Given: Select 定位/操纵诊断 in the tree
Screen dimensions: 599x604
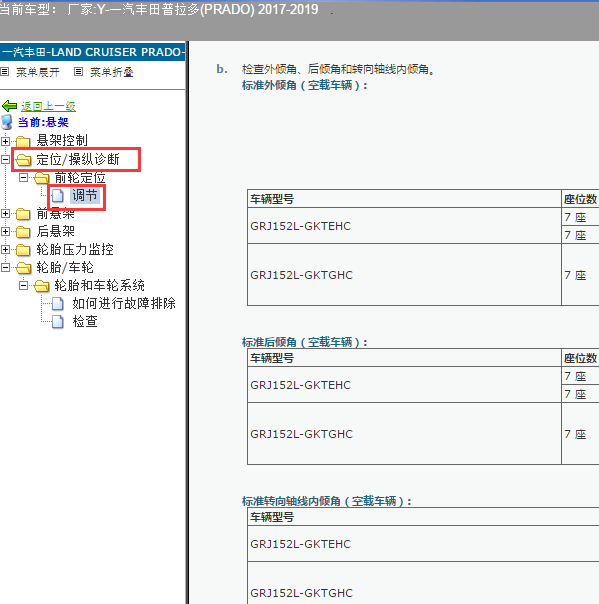Looking at the screenshot, I should click(x=78, y=159).
